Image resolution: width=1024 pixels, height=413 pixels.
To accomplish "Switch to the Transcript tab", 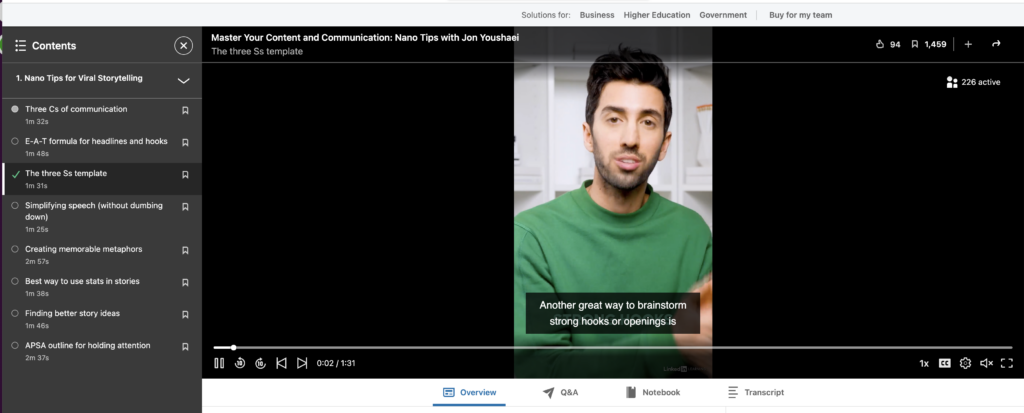I will [x=756, y=393].
